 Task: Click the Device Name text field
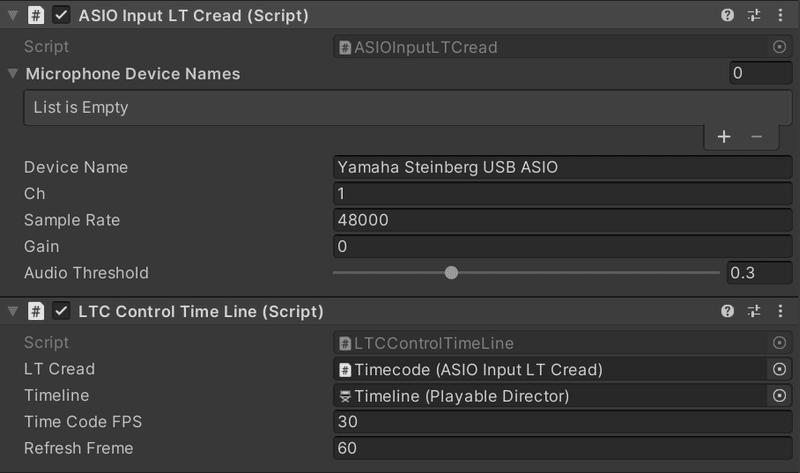(x=562, y=167)
